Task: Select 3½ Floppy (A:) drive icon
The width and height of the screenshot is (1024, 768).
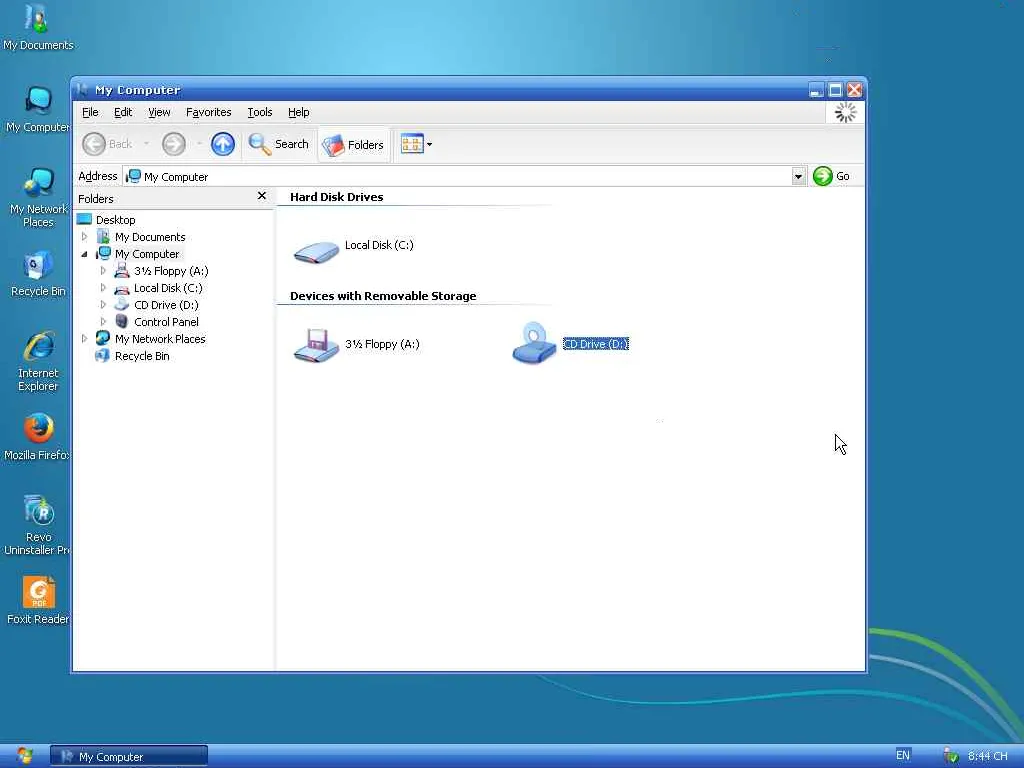Action: pyautogui.click(x=316, y=345)
